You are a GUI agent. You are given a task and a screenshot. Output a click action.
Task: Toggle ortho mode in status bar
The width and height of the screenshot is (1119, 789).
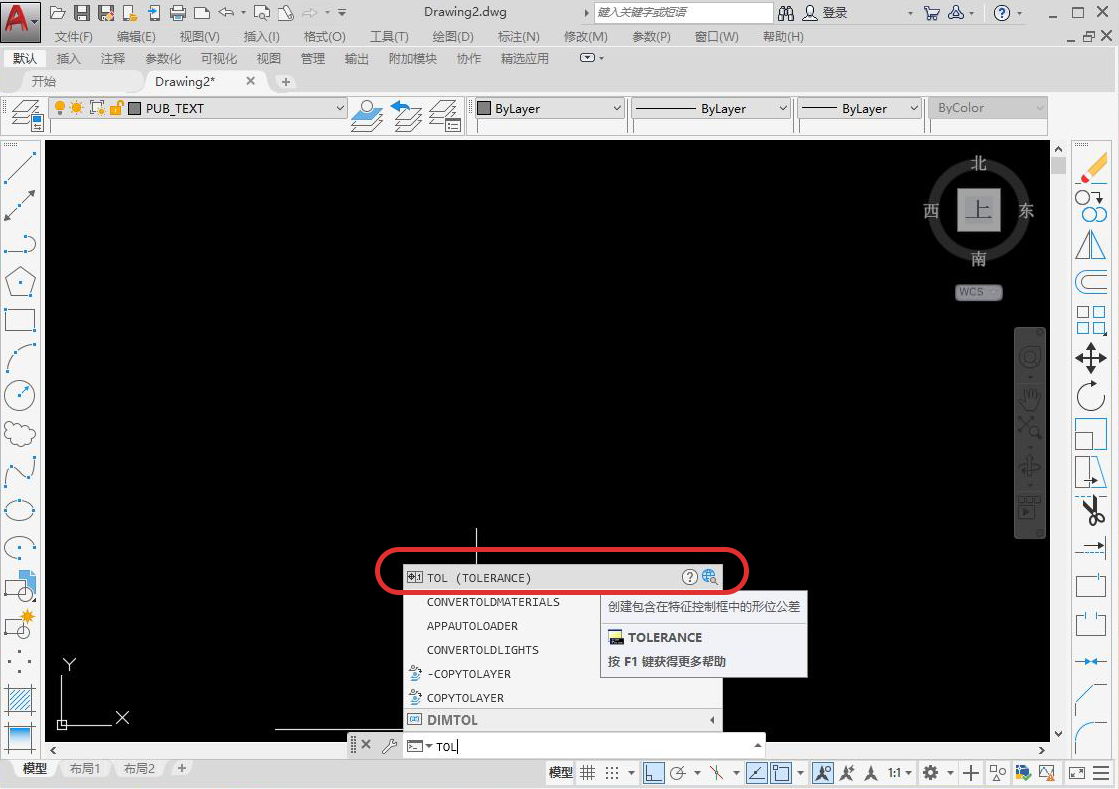(x=654, y=773)
